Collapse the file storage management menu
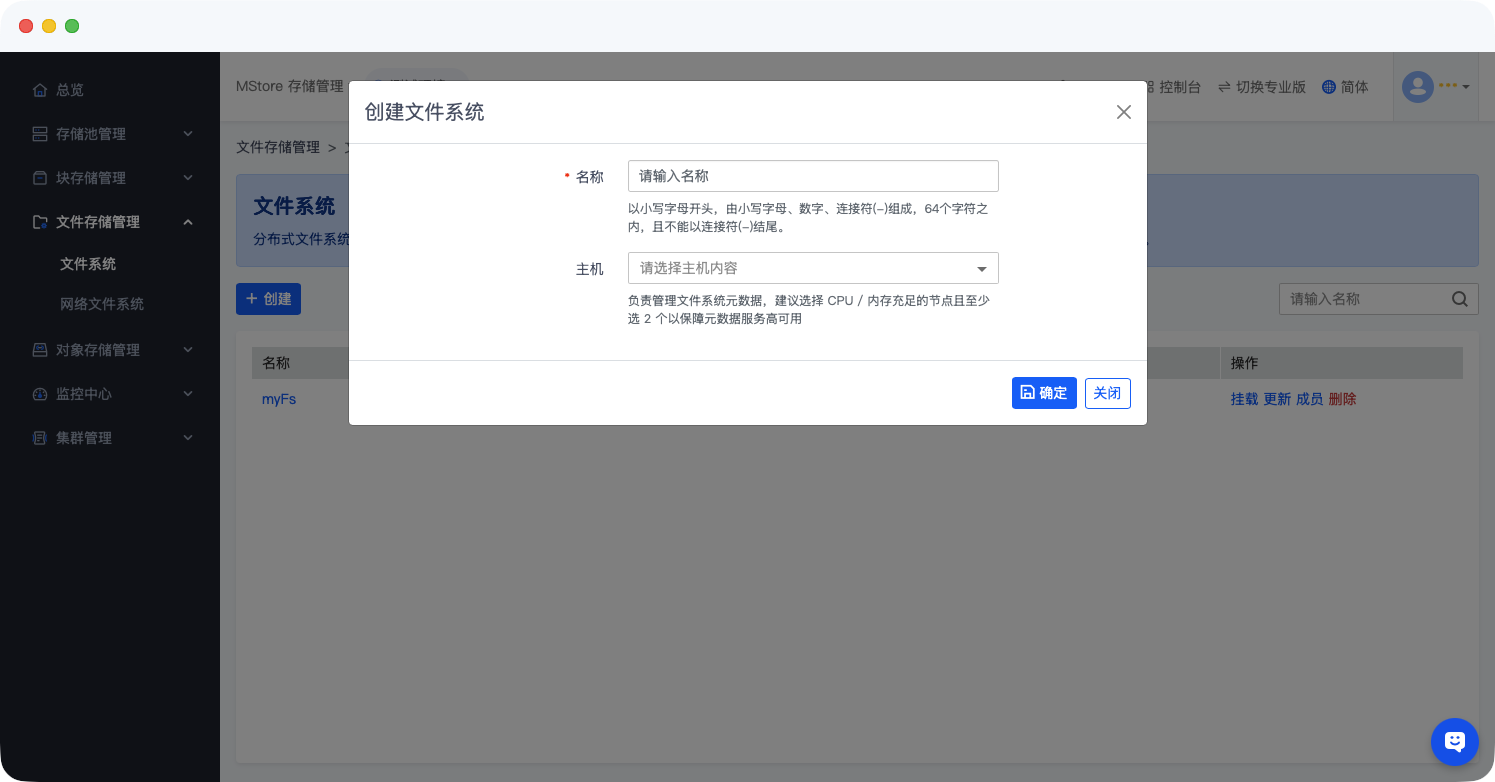Screen dimensions: 1495x782 click(x=188, y=222)
